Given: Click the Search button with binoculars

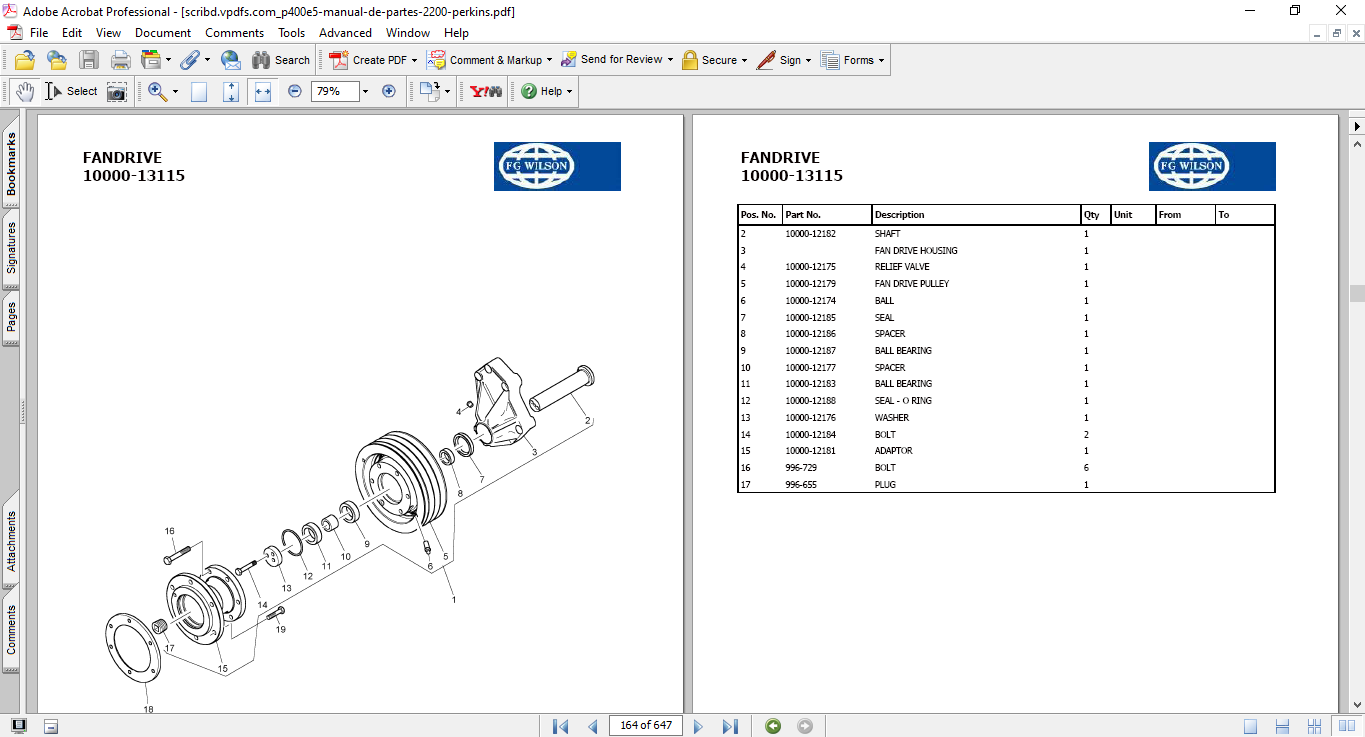Looking at the screenshot, I should click(281, 60).
